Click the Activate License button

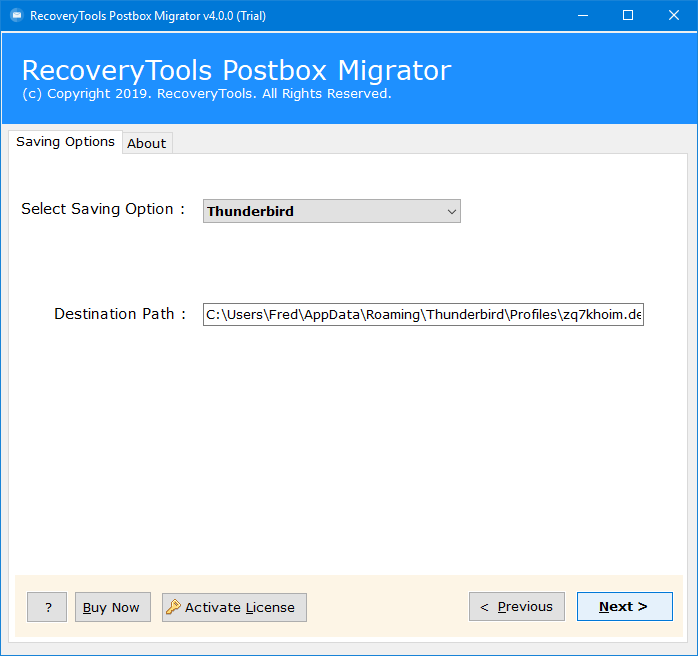click(x=234, y=607)
